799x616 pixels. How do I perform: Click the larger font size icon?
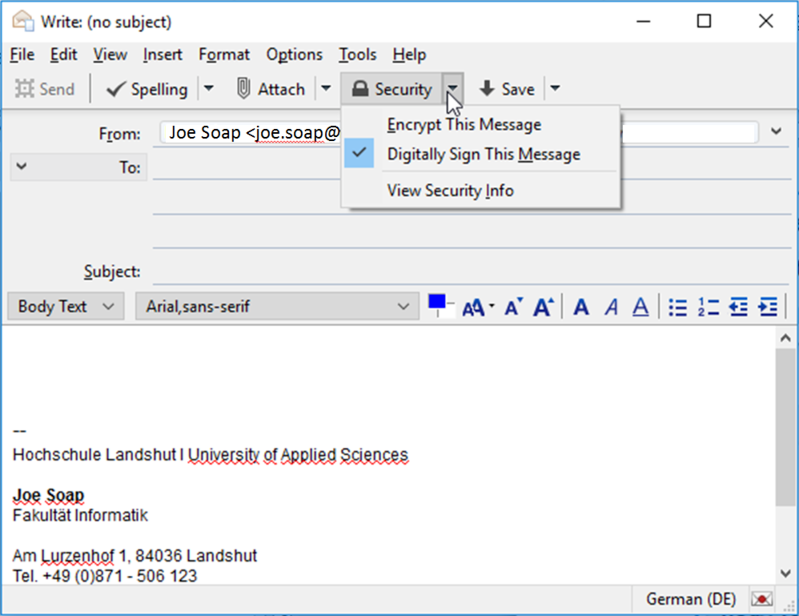coord(543,307)
